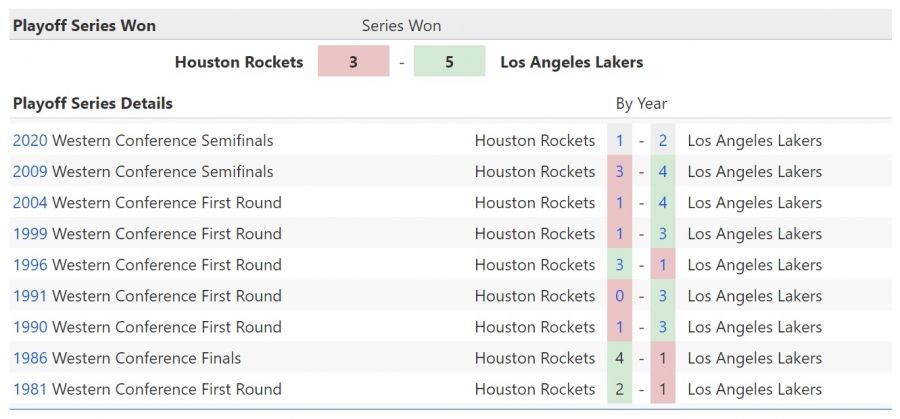Click Rockets' series won total 3 box
This screenshot has width=900, height=419.
pos(353,62)
